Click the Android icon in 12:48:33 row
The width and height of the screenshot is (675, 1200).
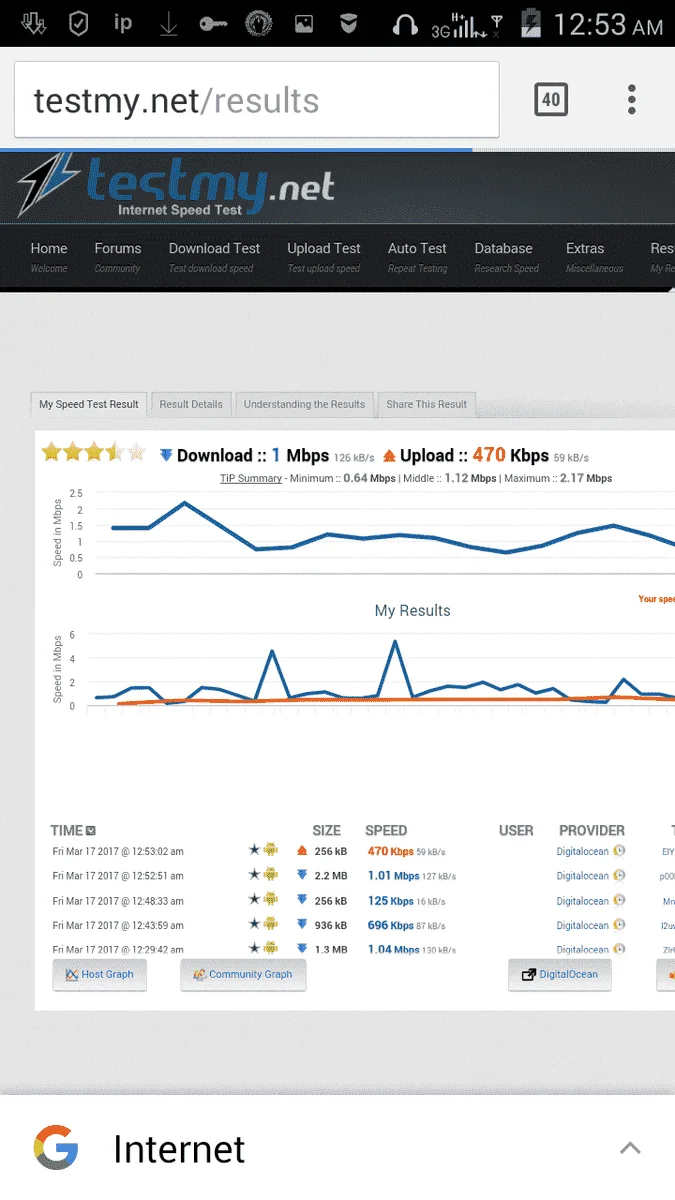270,900
